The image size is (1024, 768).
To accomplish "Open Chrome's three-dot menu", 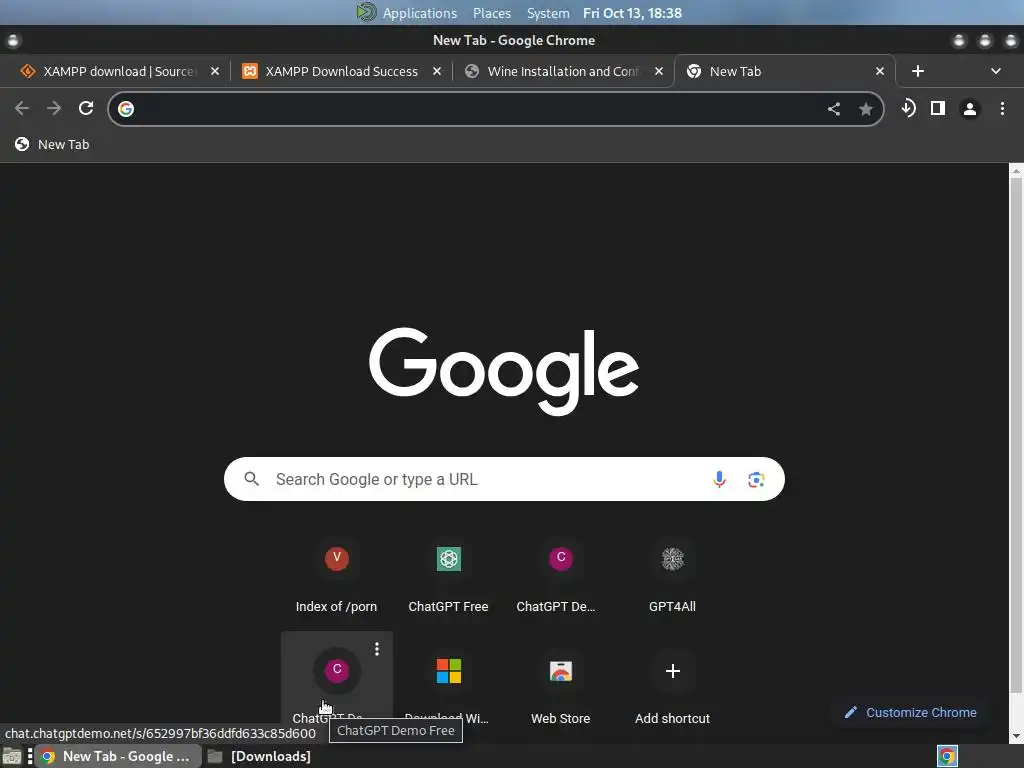I will pos(1002,108).
